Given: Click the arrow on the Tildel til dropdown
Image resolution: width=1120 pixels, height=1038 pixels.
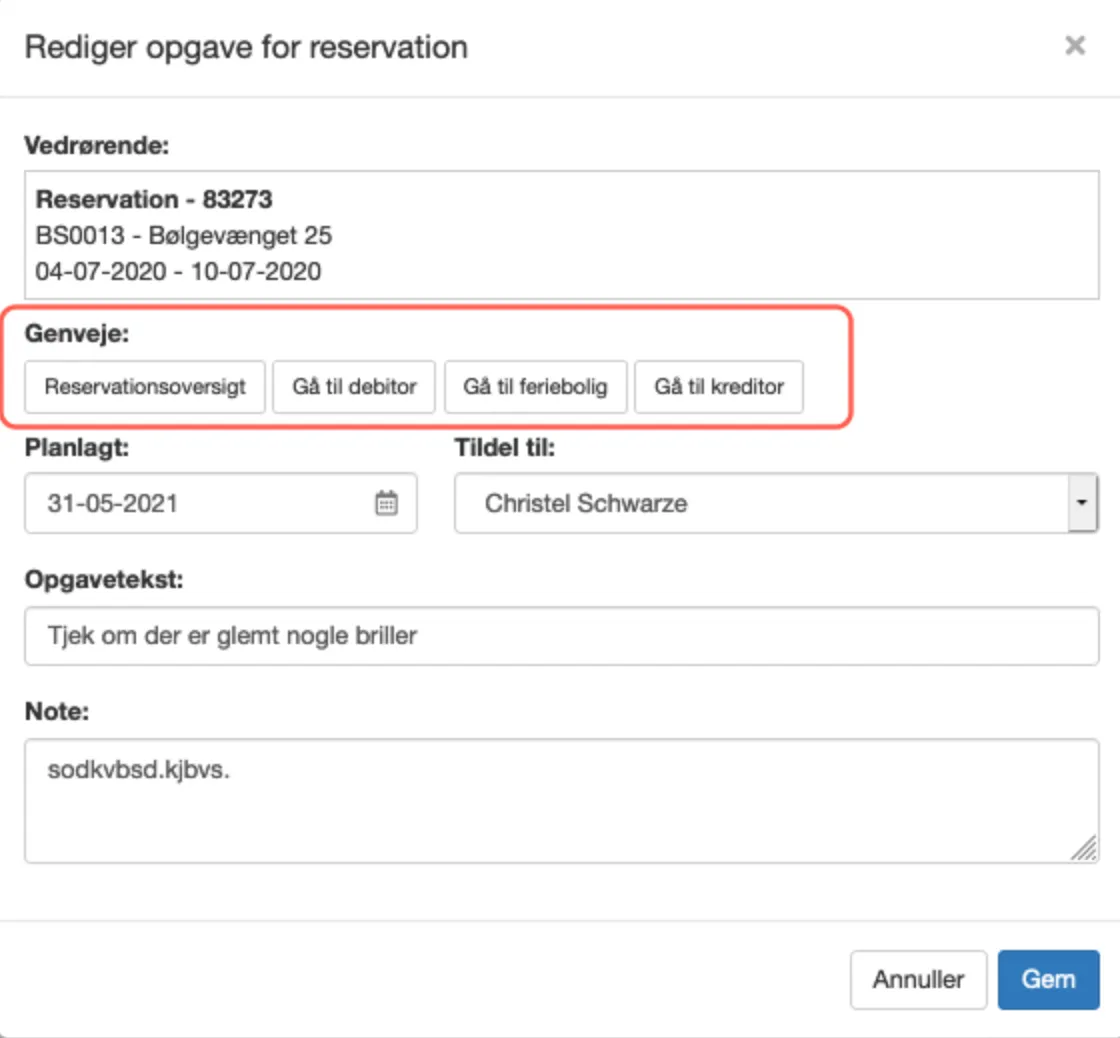Looking at the screenshot, I should (x=1081, y=503).
